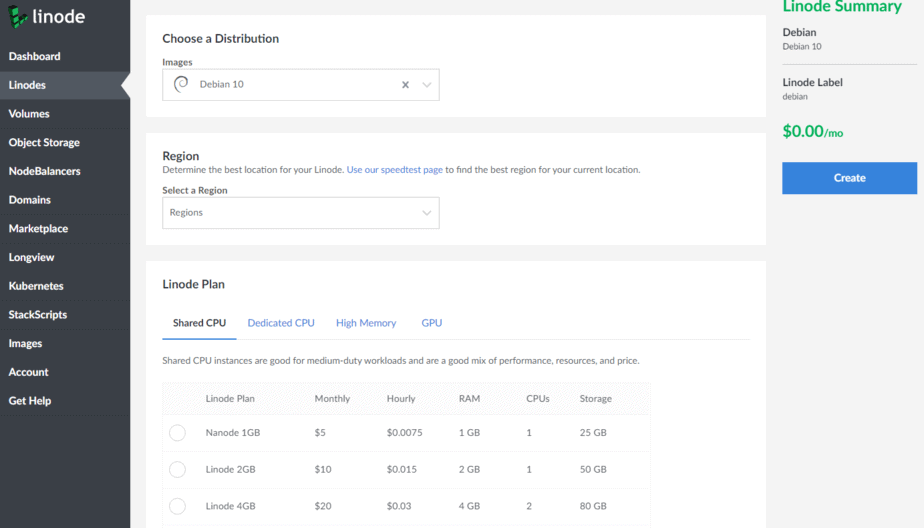Screen dimensions: 924x528
Task: Open Volumes from the sidebar
Action: coord(30,114)
